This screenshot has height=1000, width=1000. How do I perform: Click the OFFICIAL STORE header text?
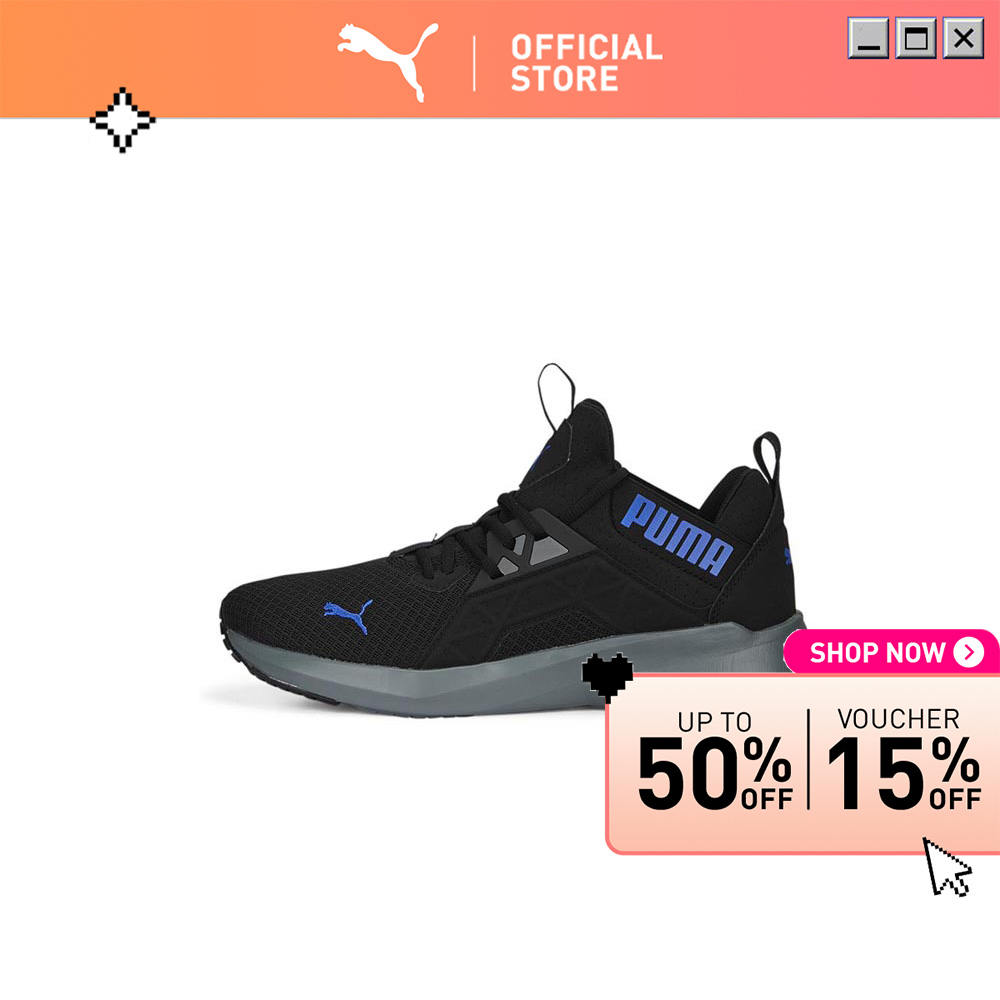pyautogui.click(x=586, y=63)
